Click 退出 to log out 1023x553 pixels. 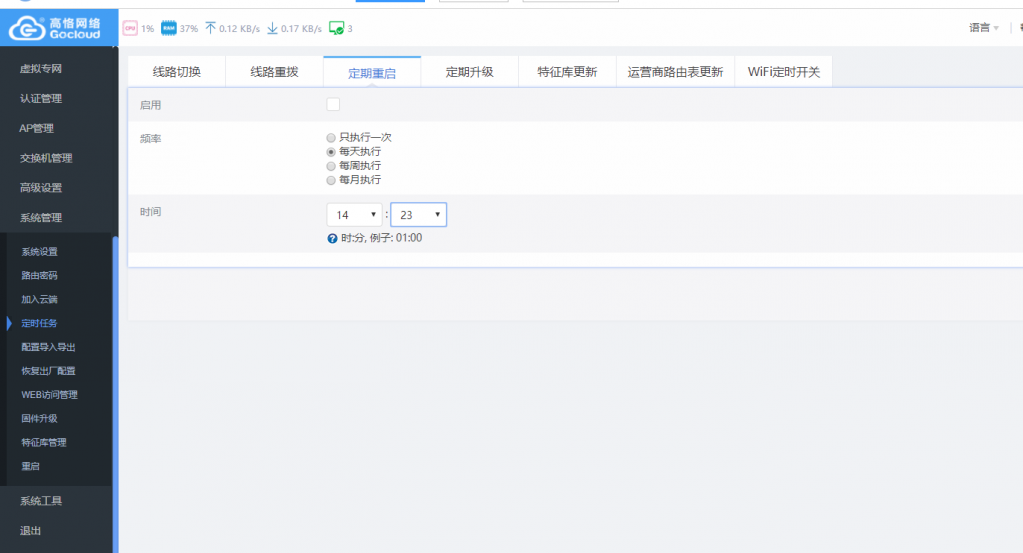click(x=30, y=531)
